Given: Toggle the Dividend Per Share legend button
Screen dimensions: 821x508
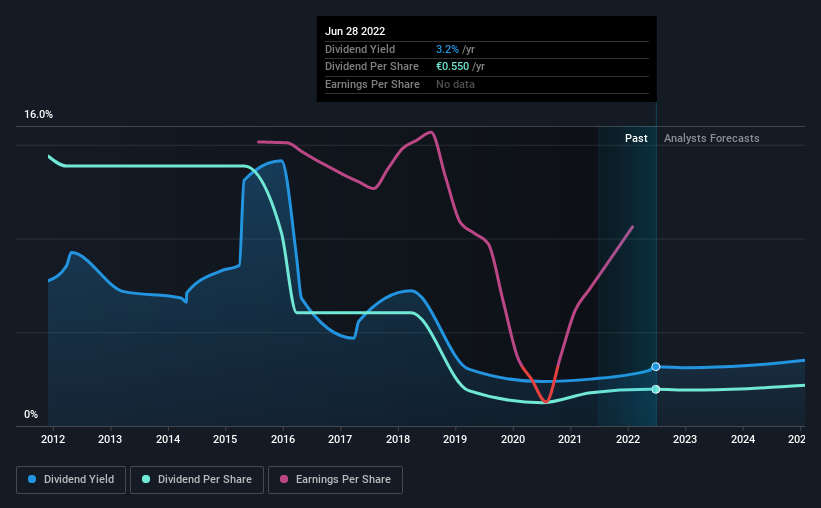Looking at the screenshot, I should (197, 480).
